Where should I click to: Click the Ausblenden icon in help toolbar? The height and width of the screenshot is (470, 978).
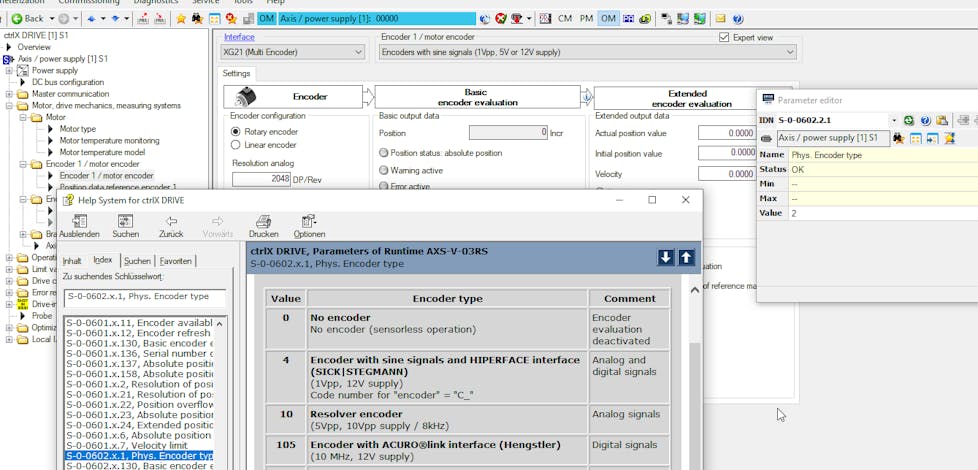(79, 221)
